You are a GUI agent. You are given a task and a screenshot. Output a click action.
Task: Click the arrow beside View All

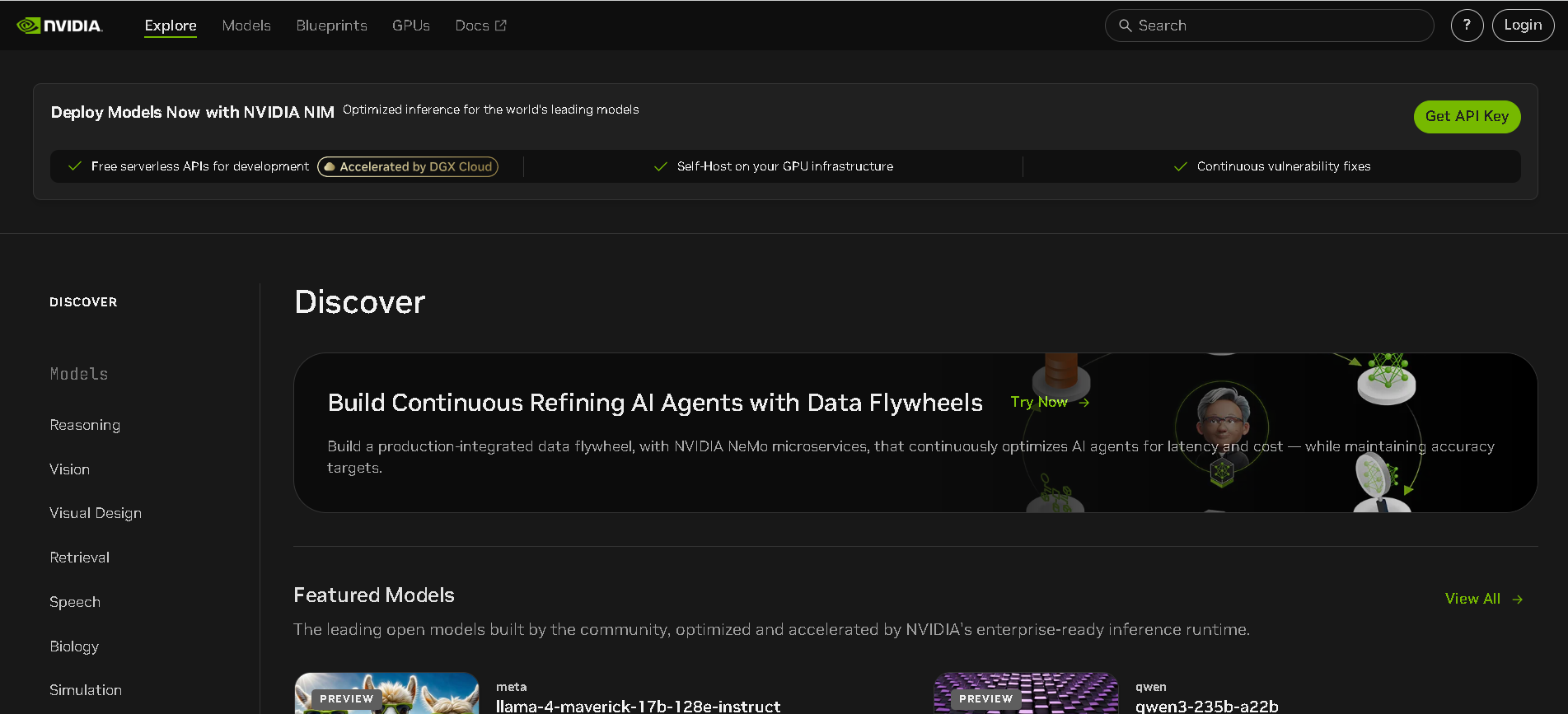(x=1517, y=600)
